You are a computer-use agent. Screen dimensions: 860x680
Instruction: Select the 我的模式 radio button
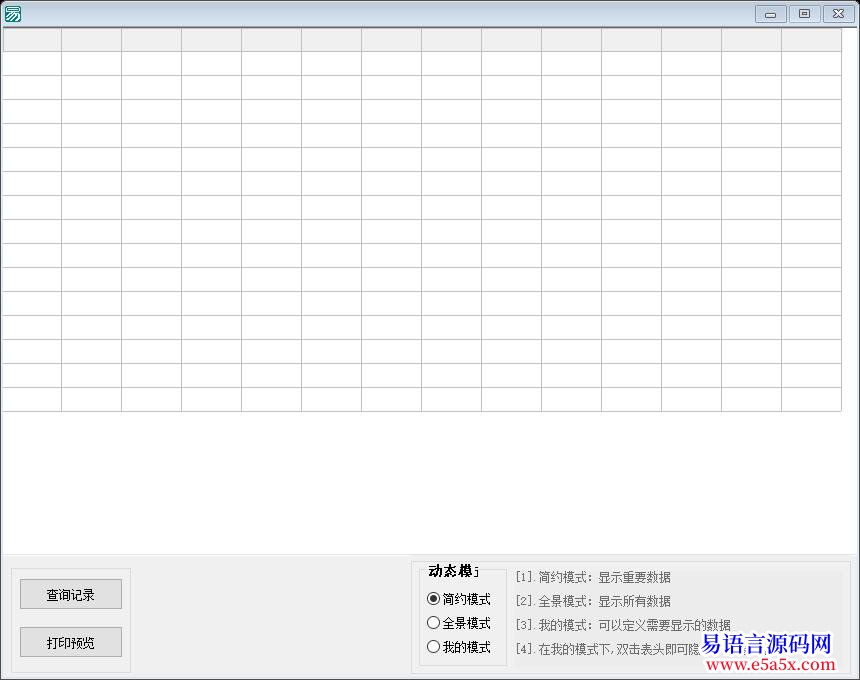tap(432, 646)
